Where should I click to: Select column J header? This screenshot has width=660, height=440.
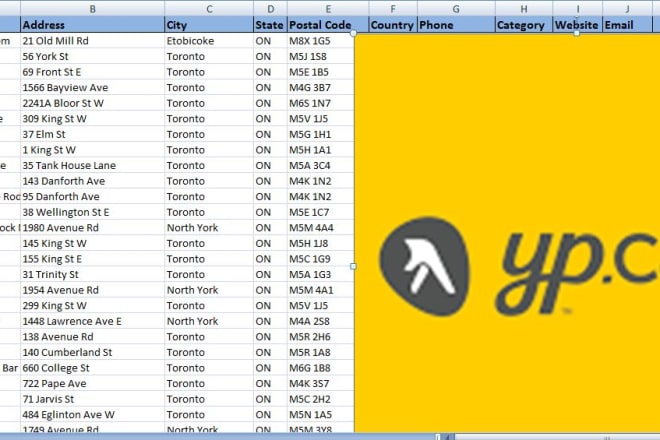627,8
